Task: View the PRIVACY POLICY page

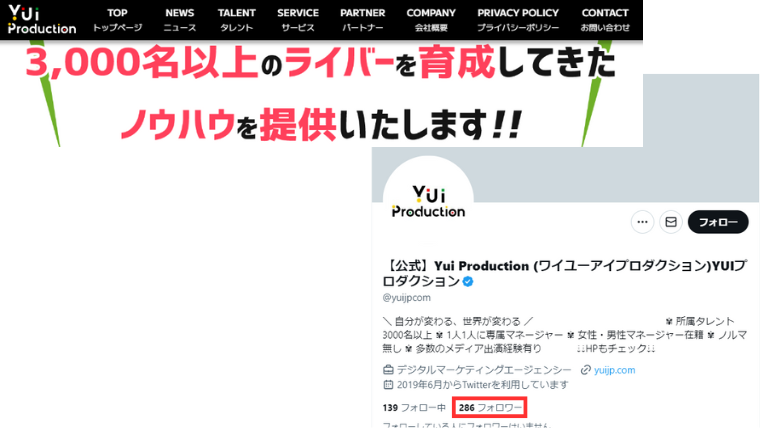Action: click(x=518, y=20)
